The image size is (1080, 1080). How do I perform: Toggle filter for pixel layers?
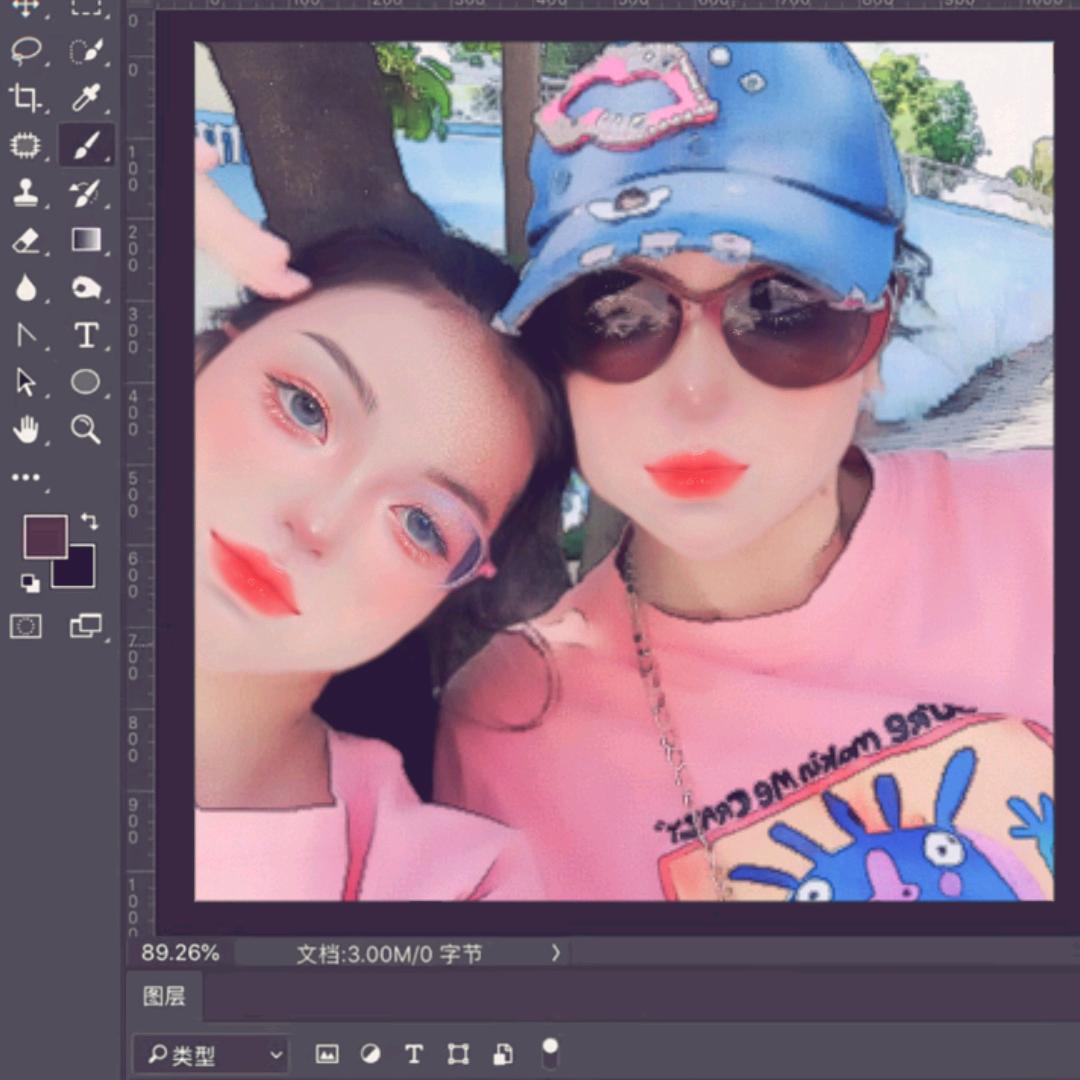click(327, 1054)
